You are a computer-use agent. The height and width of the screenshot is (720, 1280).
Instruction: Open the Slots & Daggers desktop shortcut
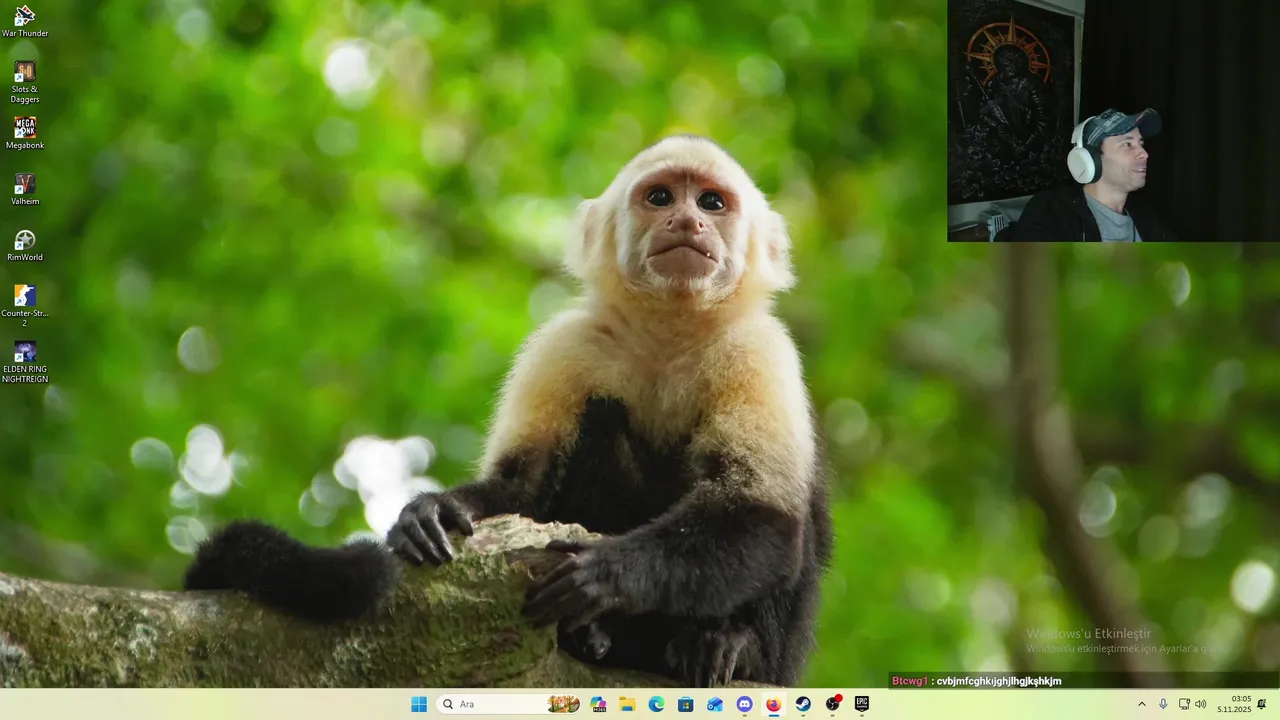25,82
